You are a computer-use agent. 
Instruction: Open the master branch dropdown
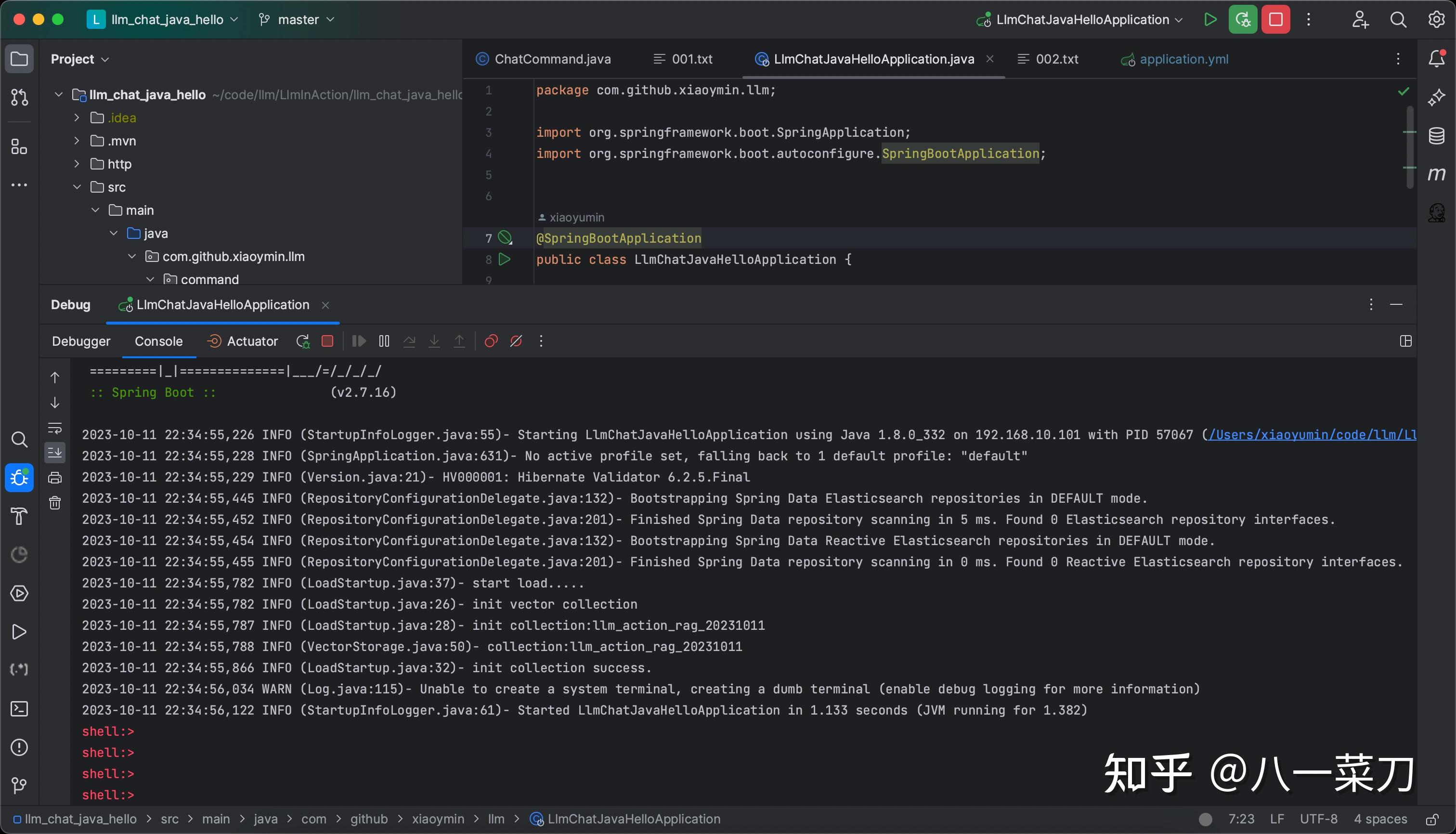point(297,19)
